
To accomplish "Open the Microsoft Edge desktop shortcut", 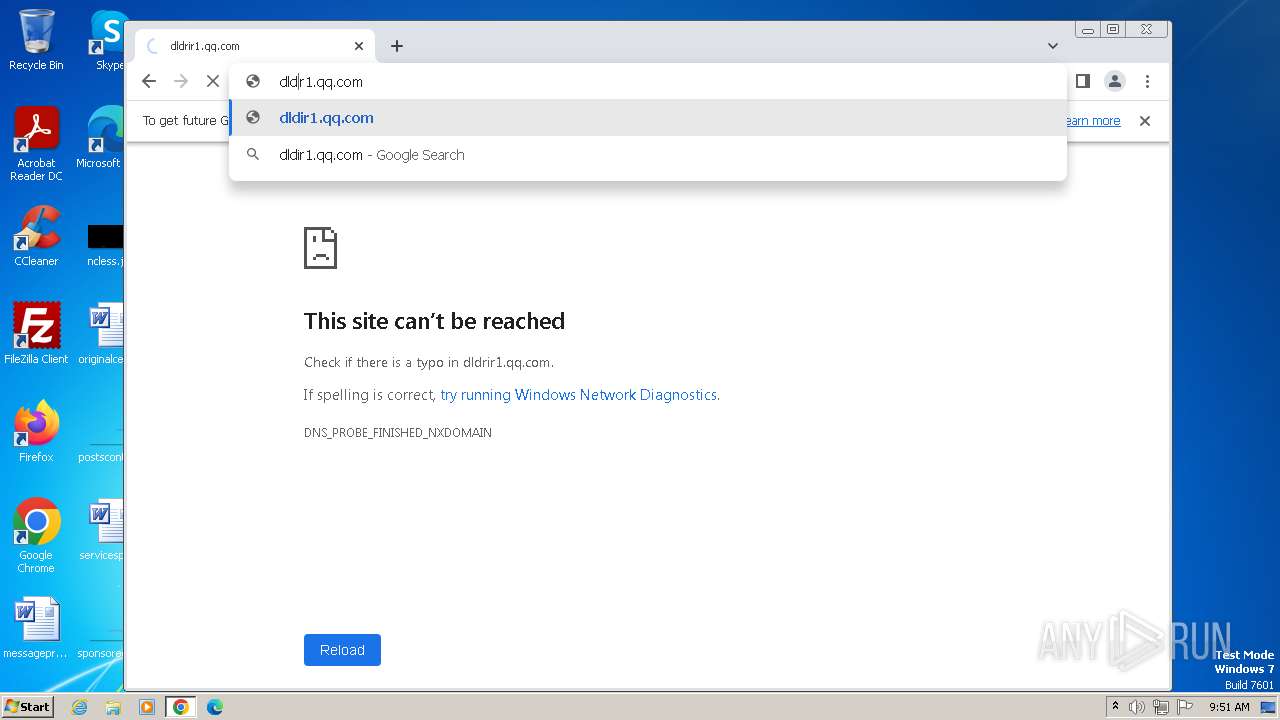I will 104,138.
